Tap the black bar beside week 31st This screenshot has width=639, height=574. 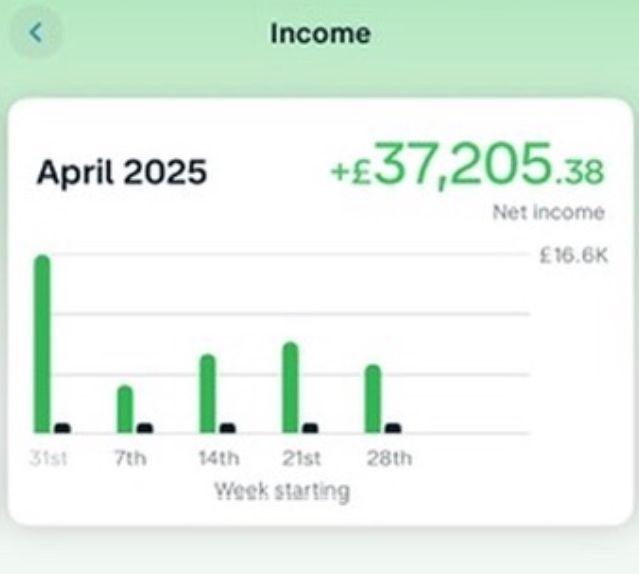62,428
